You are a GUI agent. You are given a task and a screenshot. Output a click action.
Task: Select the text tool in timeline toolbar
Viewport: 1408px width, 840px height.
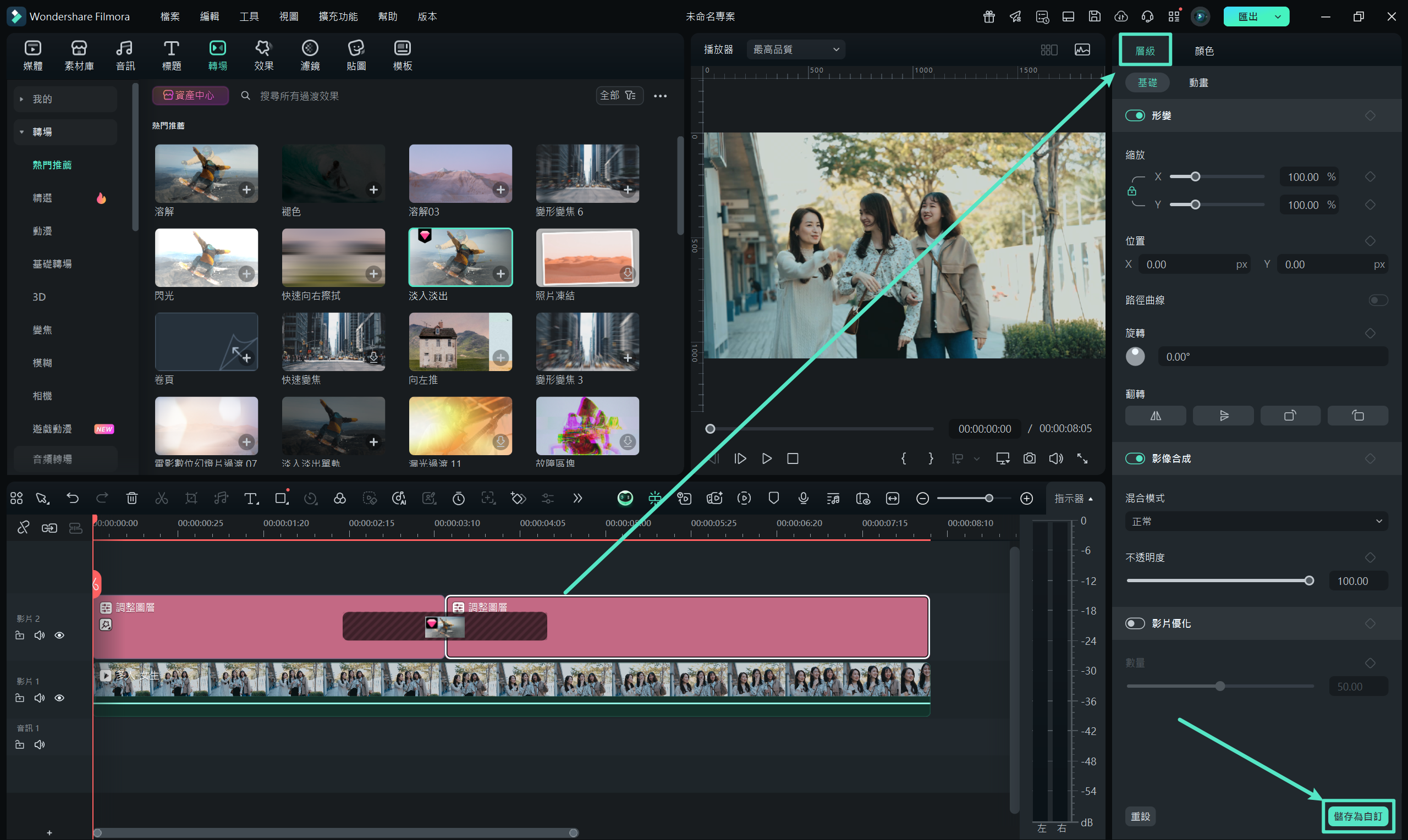tap(250, 498)
